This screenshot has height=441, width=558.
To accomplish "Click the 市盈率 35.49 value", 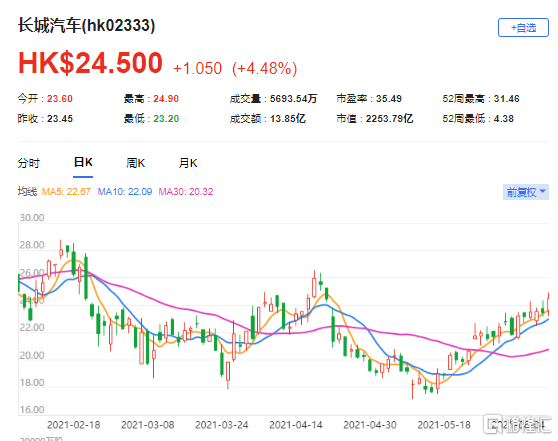I will 369,99.
